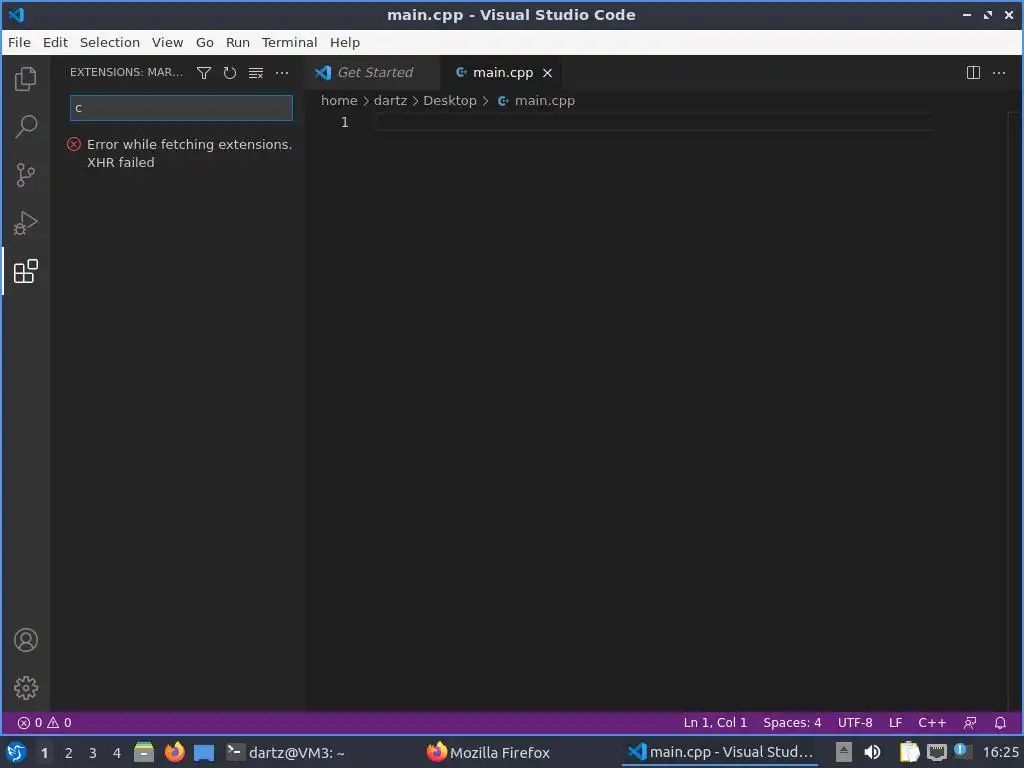Switch to the Get Started tab
Screen dimensions: 1024x768
pyautogui.click(x=372, y=72)
